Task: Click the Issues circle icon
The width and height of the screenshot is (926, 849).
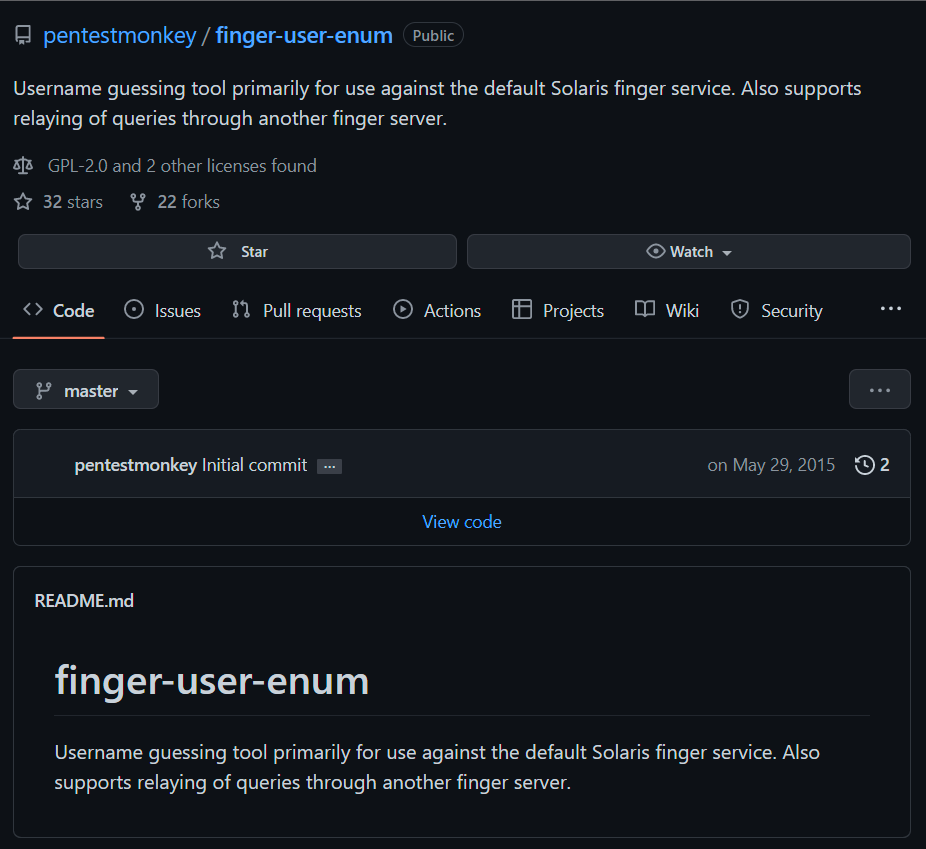Action: (x=134, y=310)
